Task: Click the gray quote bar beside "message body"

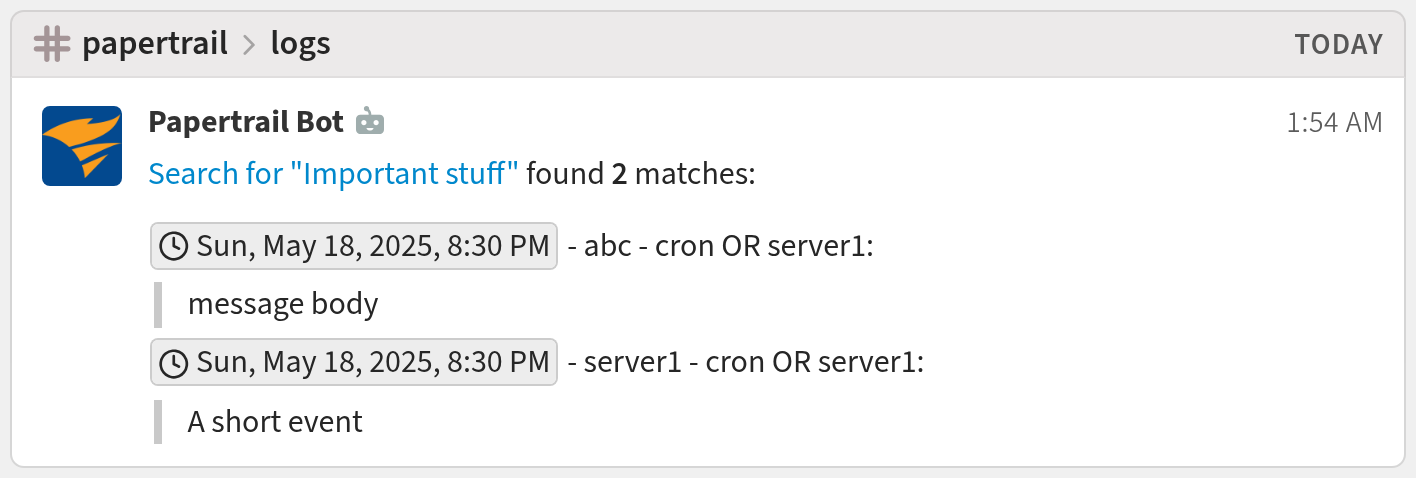Action: (x=158, y=304)
